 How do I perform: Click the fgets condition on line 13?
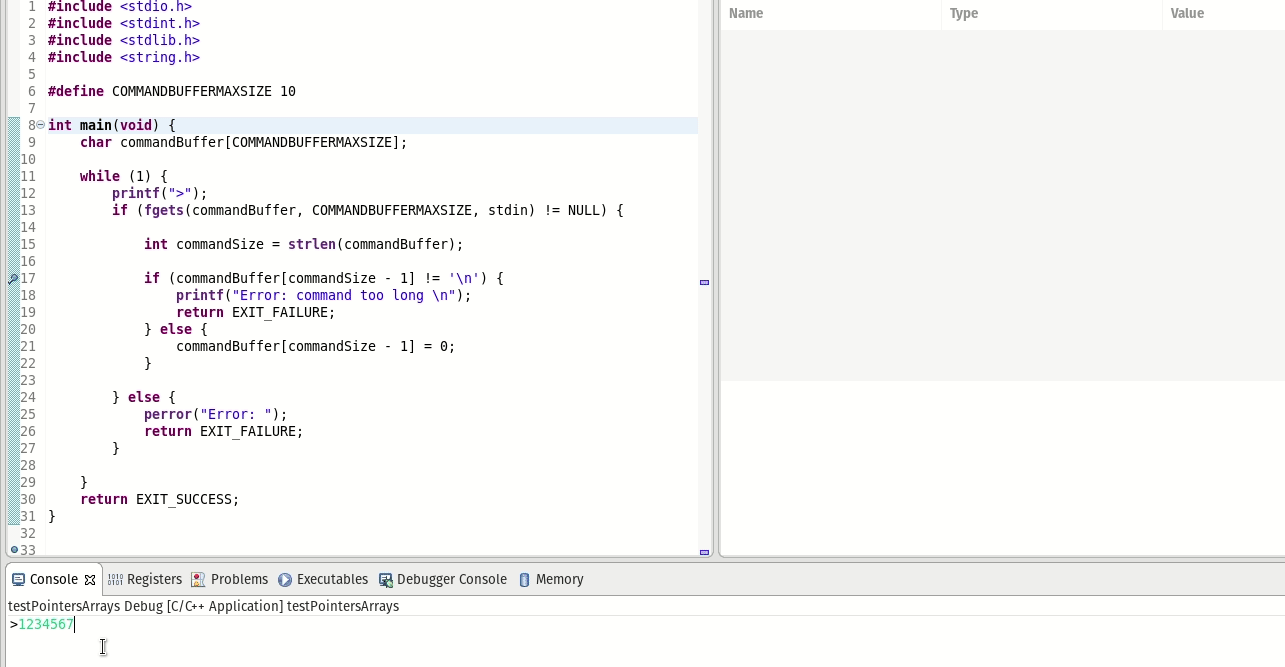pos(368,210)
